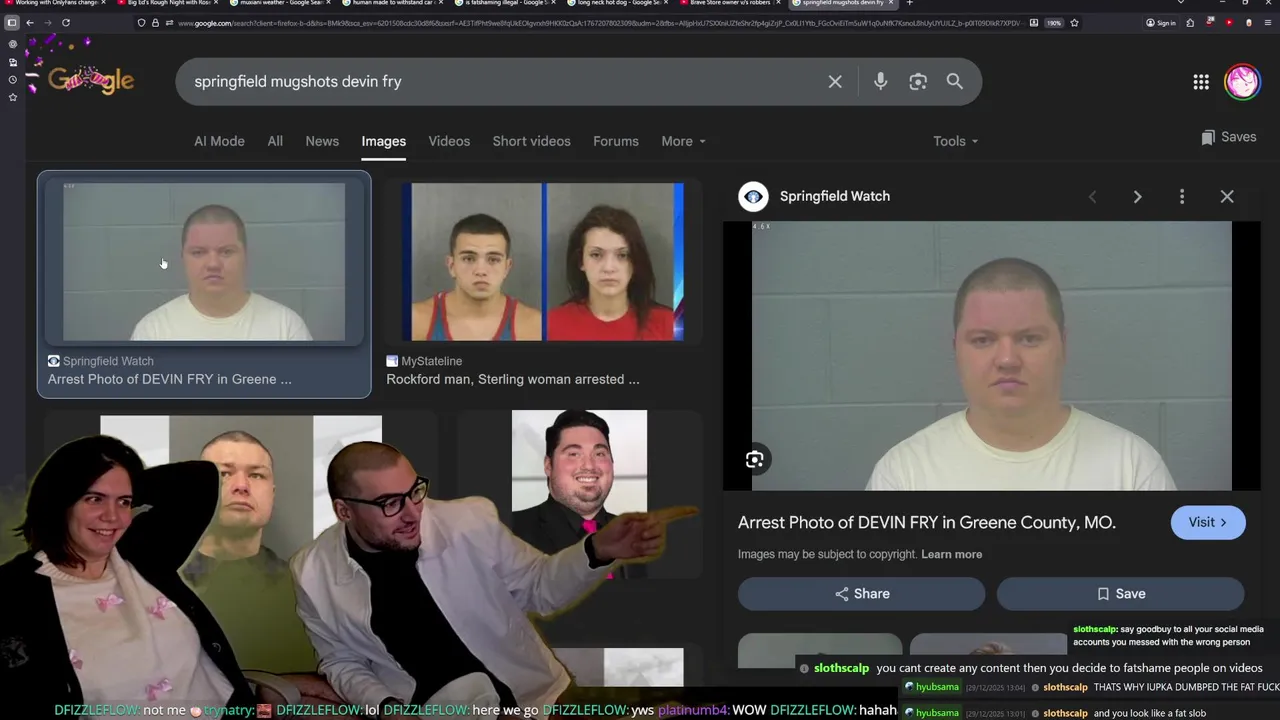The width and height of the screenshot is (1280, 720).
Task: Open the shield tracking protection icon
Action: (x=141, y=23)
